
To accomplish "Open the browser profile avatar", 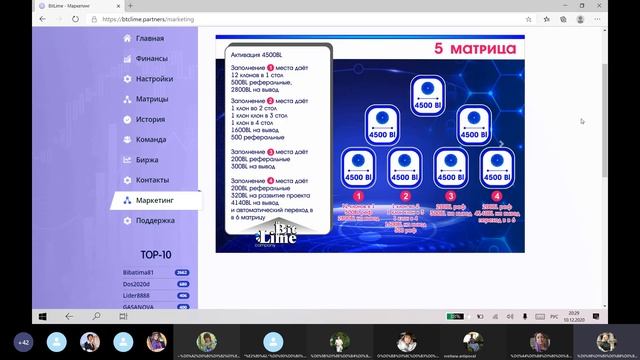I will point(580,19).
